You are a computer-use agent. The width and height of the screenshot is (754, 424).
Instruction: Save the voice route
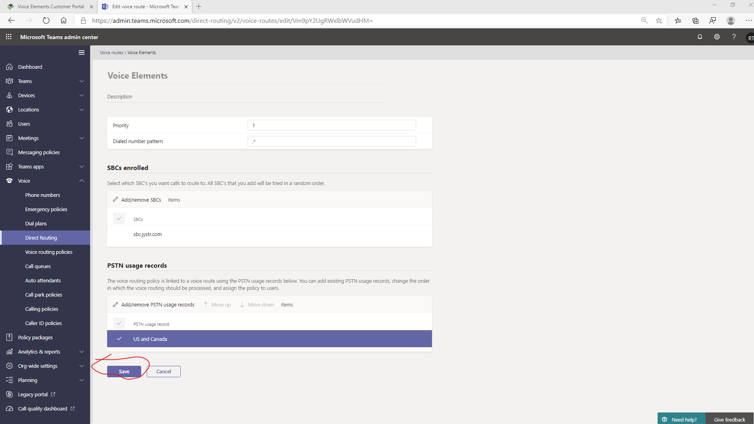[124, 371]
